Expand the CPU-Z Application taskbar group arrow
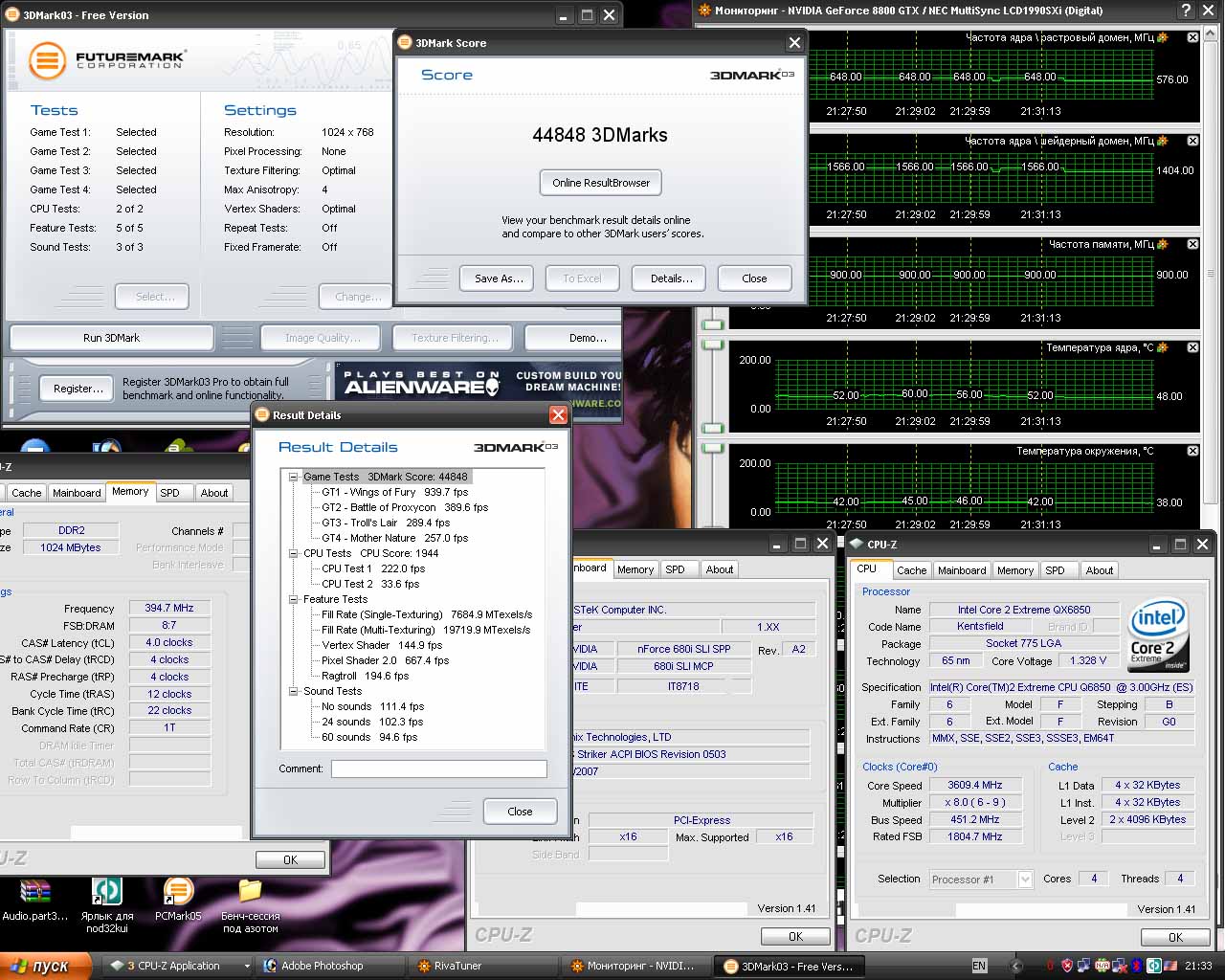The width and height of the screenshot is (1225, 980). [247, 967]
